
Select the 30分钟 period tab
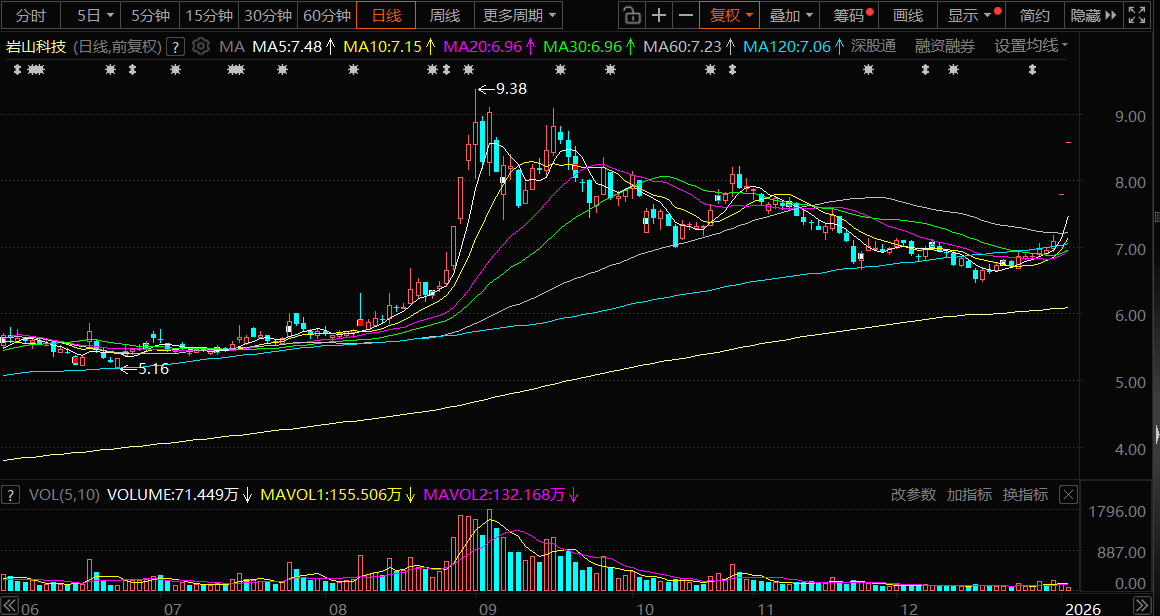tap(268, 15)
